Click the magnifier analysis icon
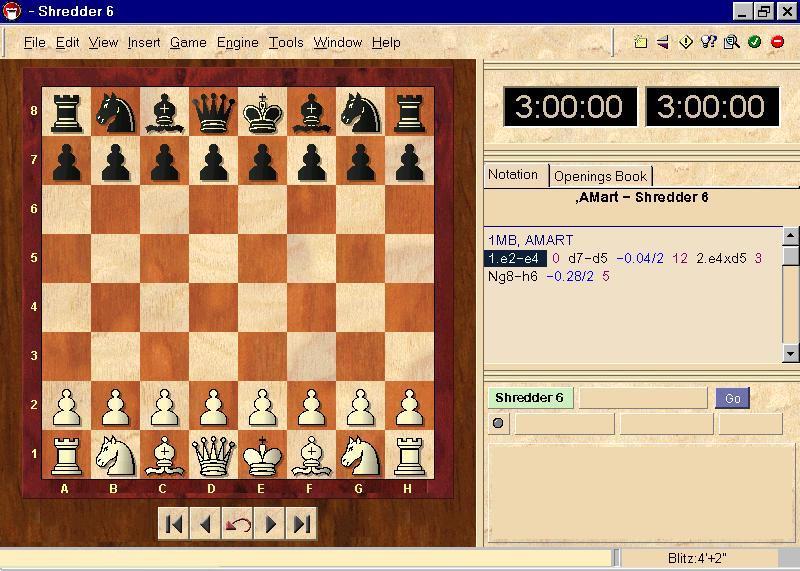 point(731,42)
